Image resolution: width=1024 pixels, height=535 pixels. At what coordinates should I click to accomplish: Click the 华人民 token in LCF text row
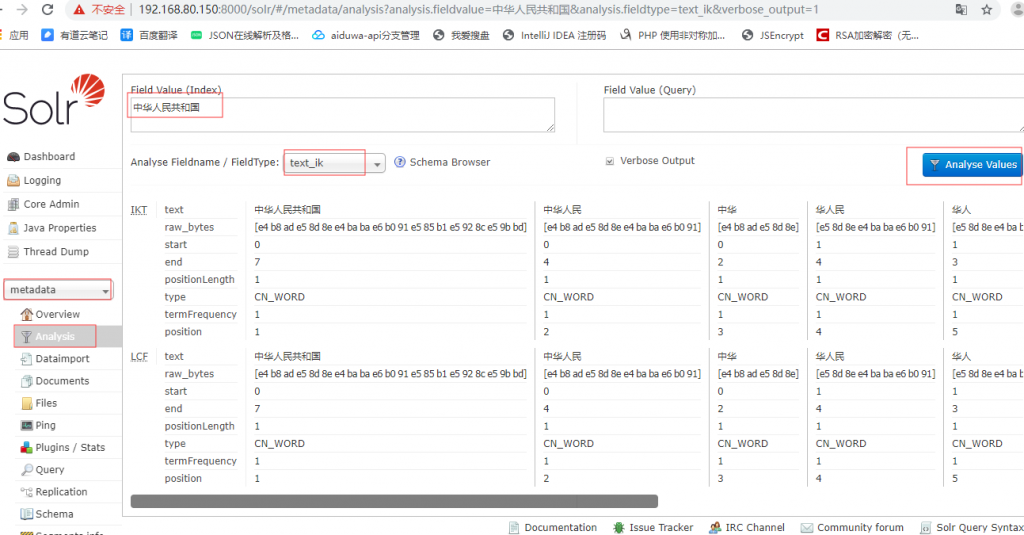tap(830, 357)
